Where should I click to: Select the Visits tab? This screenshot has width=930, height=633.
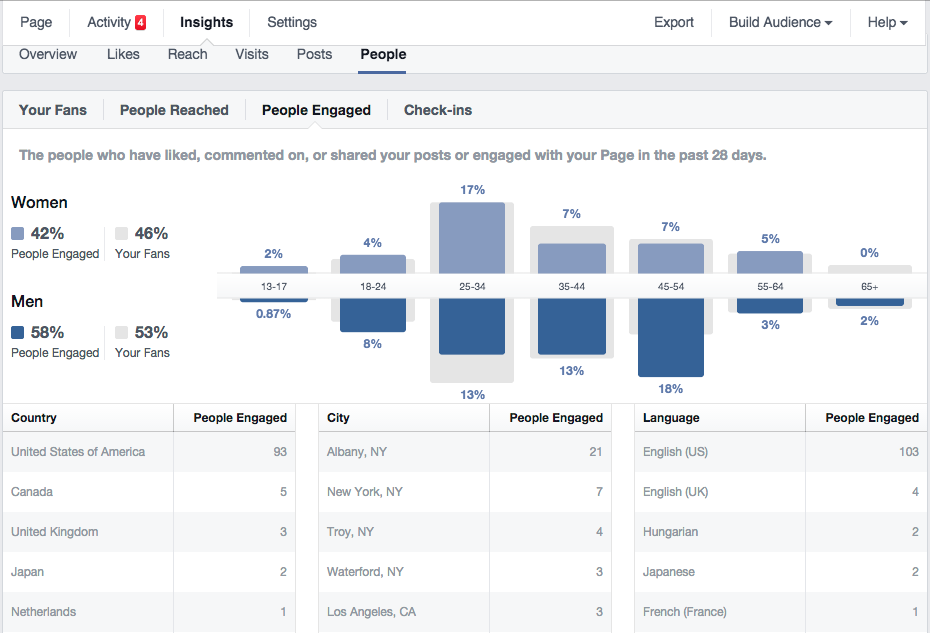pos(251,55)
